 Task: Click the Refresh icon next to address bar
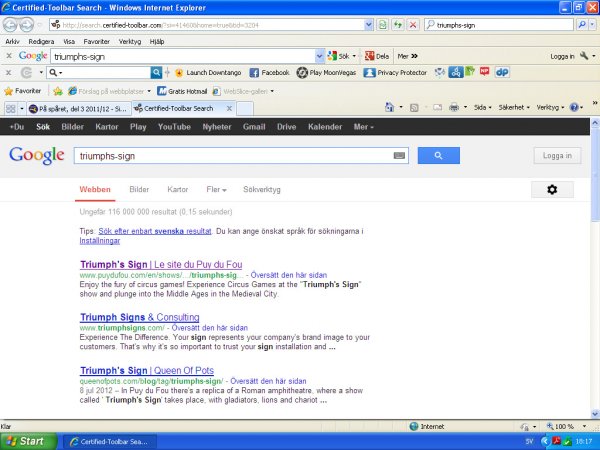point(398,25)
